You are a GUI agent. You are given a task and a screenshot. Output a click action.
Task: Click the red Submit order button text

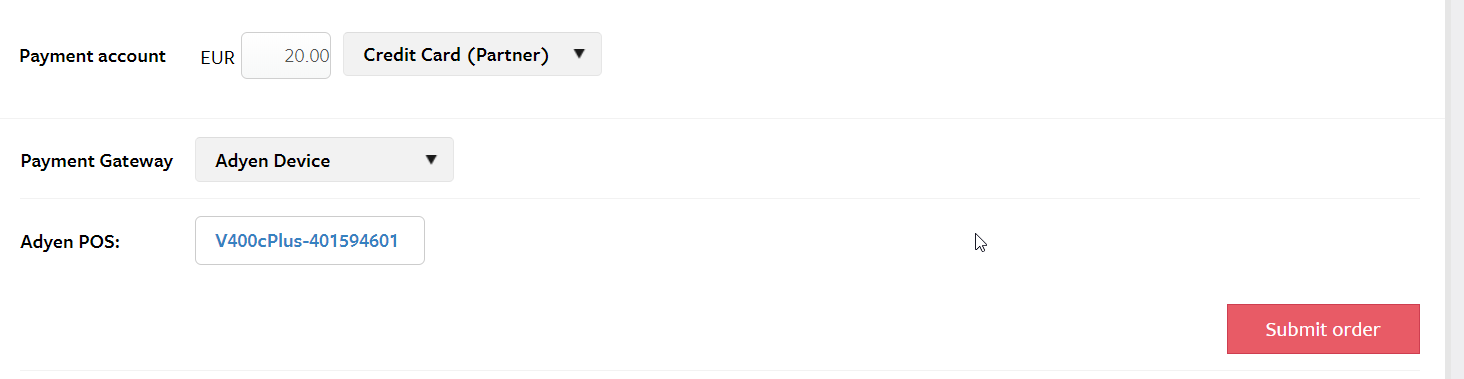1323,329
